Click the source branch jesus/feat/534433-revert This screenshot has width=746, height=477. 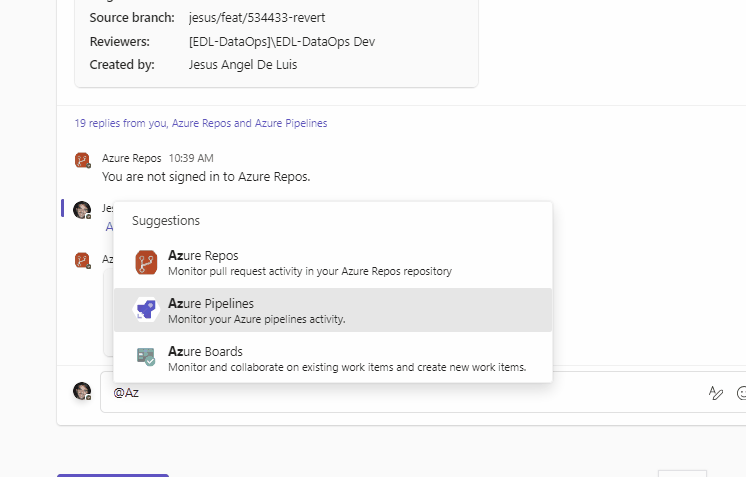pos(257,18)
